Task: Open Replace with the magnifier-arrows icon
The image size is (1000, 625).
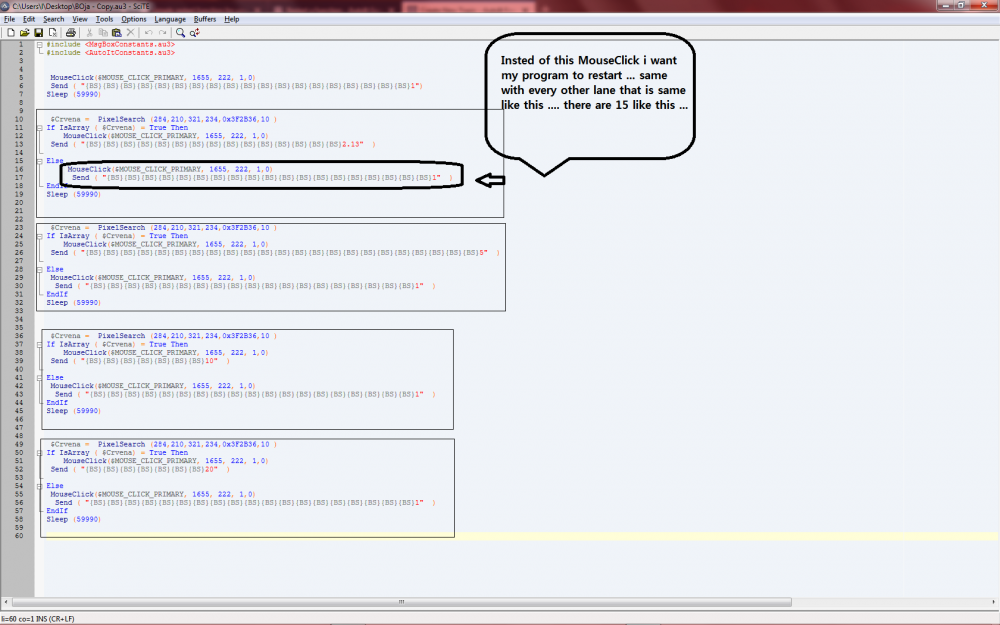Action: 195,33
